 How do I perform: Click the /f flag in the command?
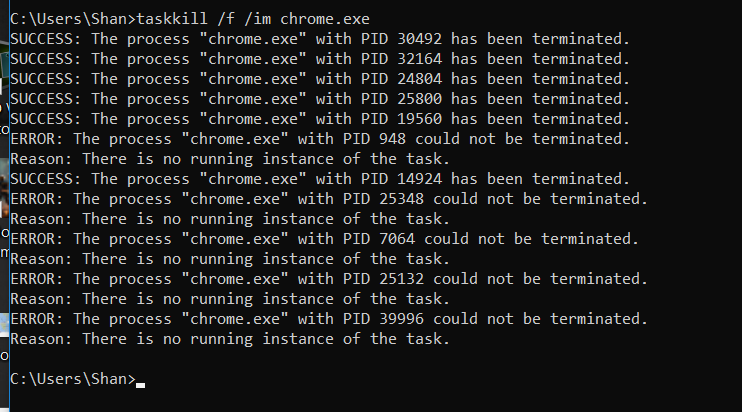(226, 19)
